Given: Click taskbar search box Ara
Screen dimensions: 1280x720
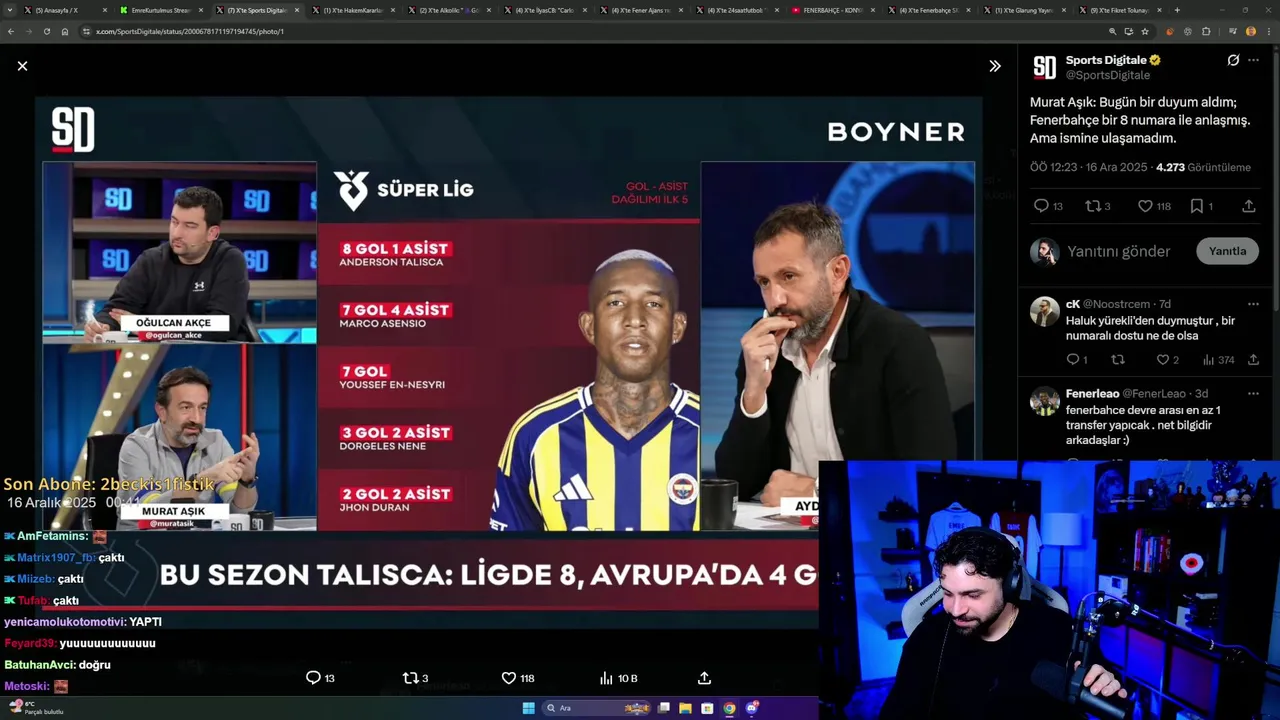Looking at the screenshot, I should 597,708.
